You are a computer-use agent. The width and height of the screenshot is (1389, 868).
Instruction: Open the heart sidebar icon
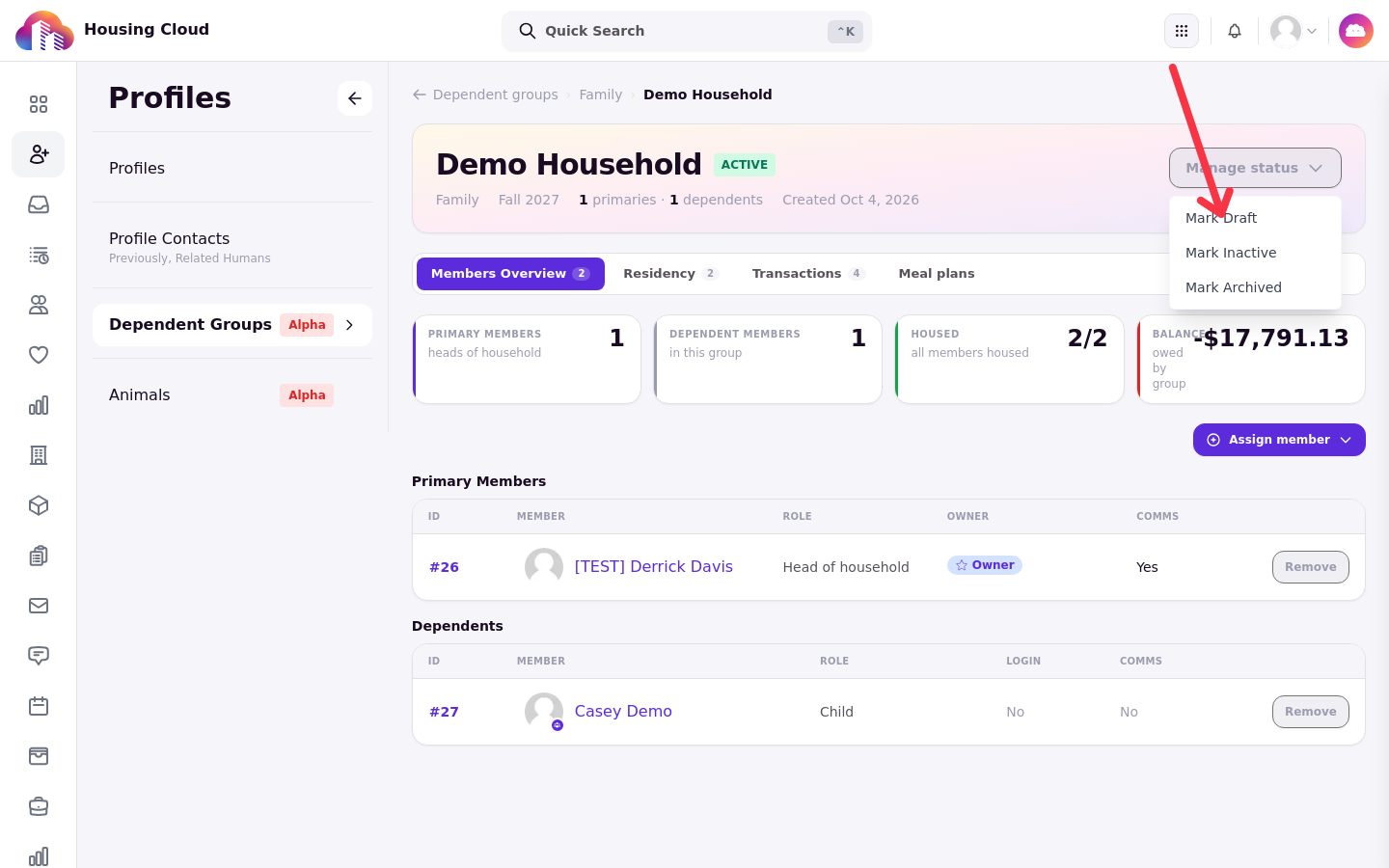[x=39, y=355]
